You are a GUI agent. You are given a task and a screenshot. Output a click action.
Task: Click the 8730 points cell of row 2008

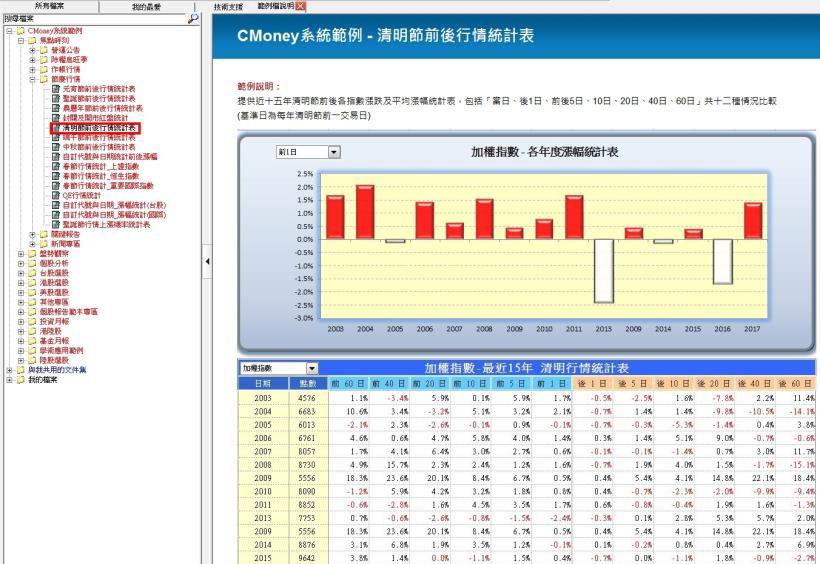308,465
